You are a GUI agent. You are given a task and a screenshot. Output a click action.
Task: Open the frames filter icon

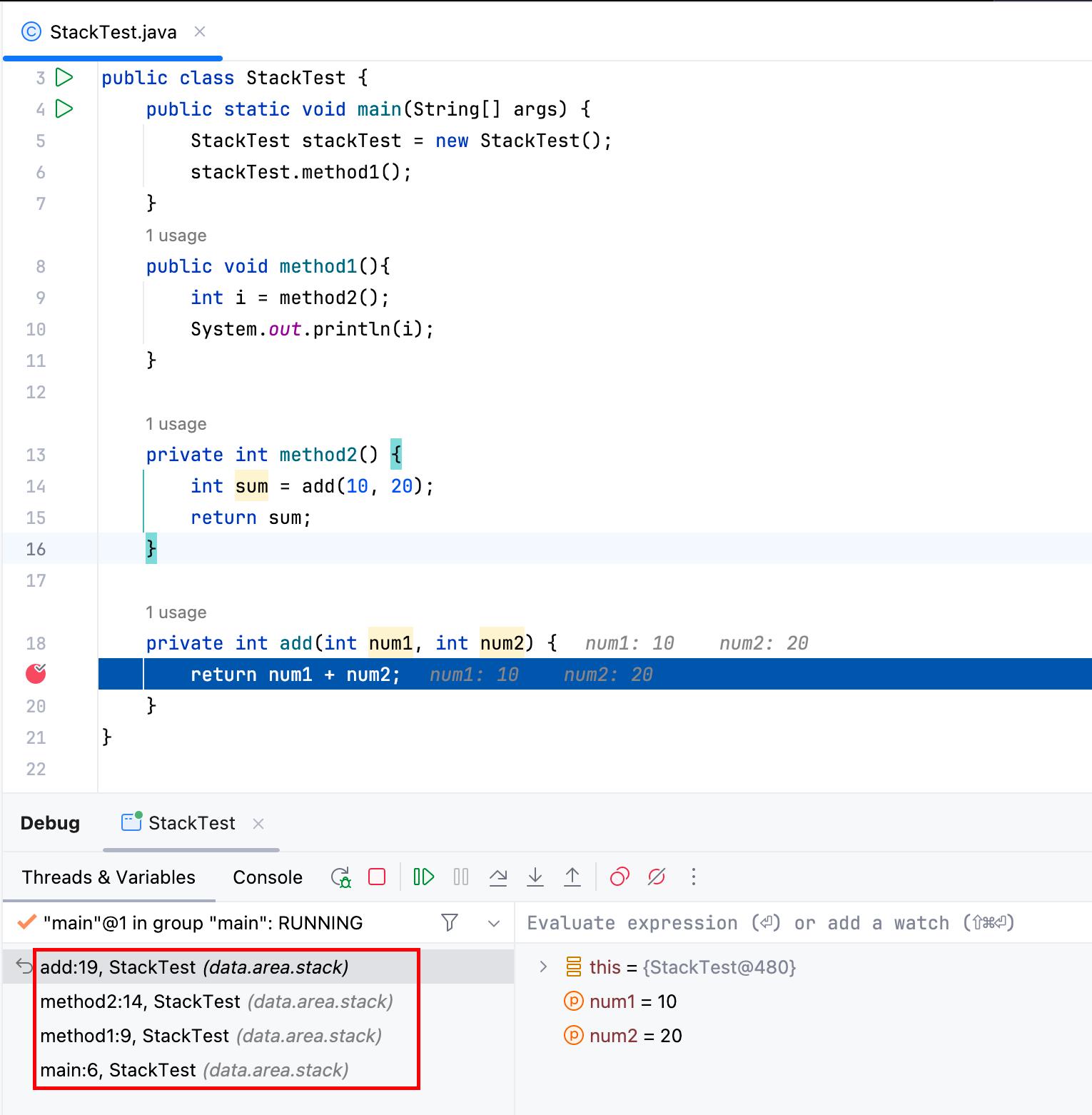pyautogui.click(x=450, y=923)
